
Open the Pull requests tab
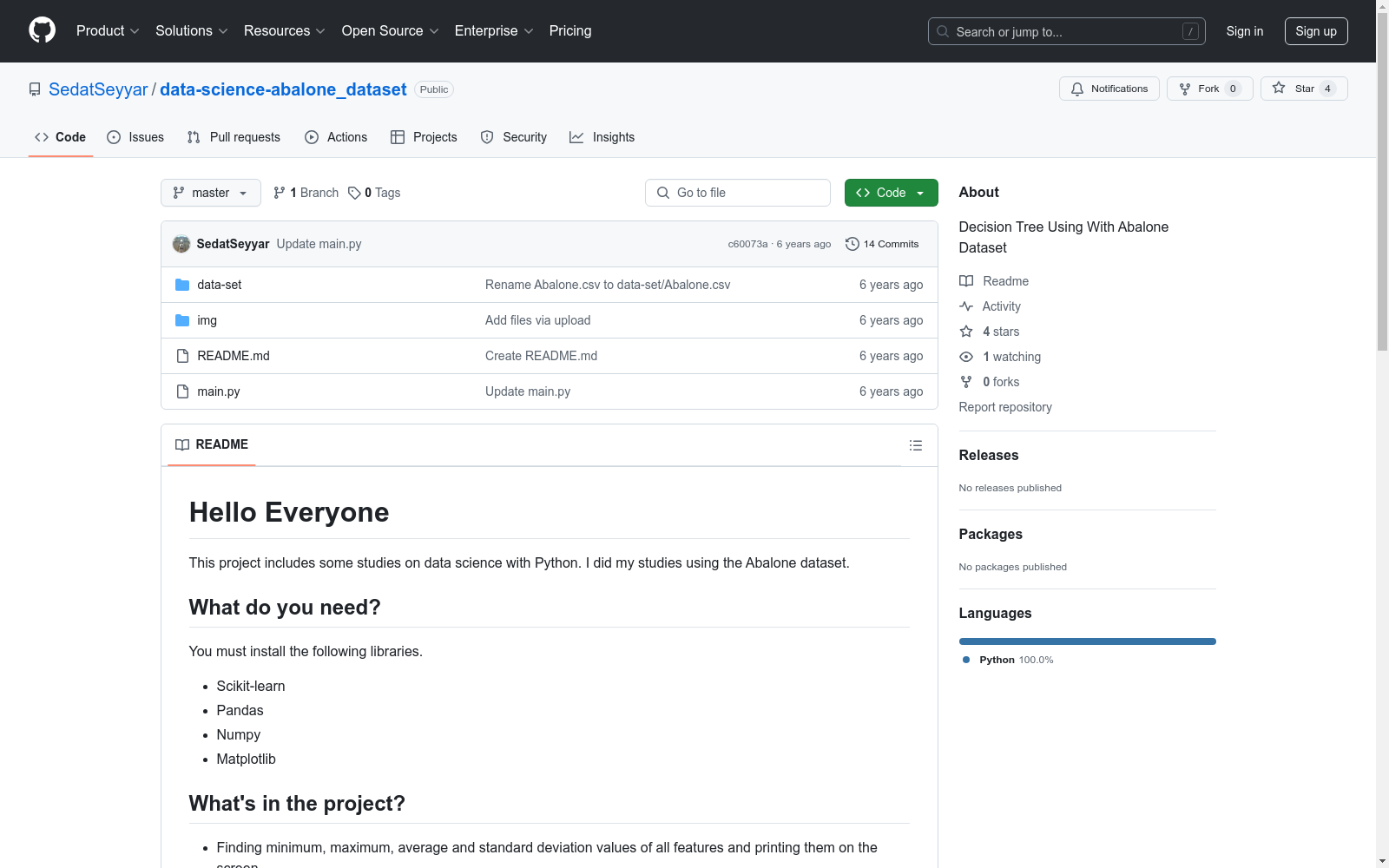point(234,137)
